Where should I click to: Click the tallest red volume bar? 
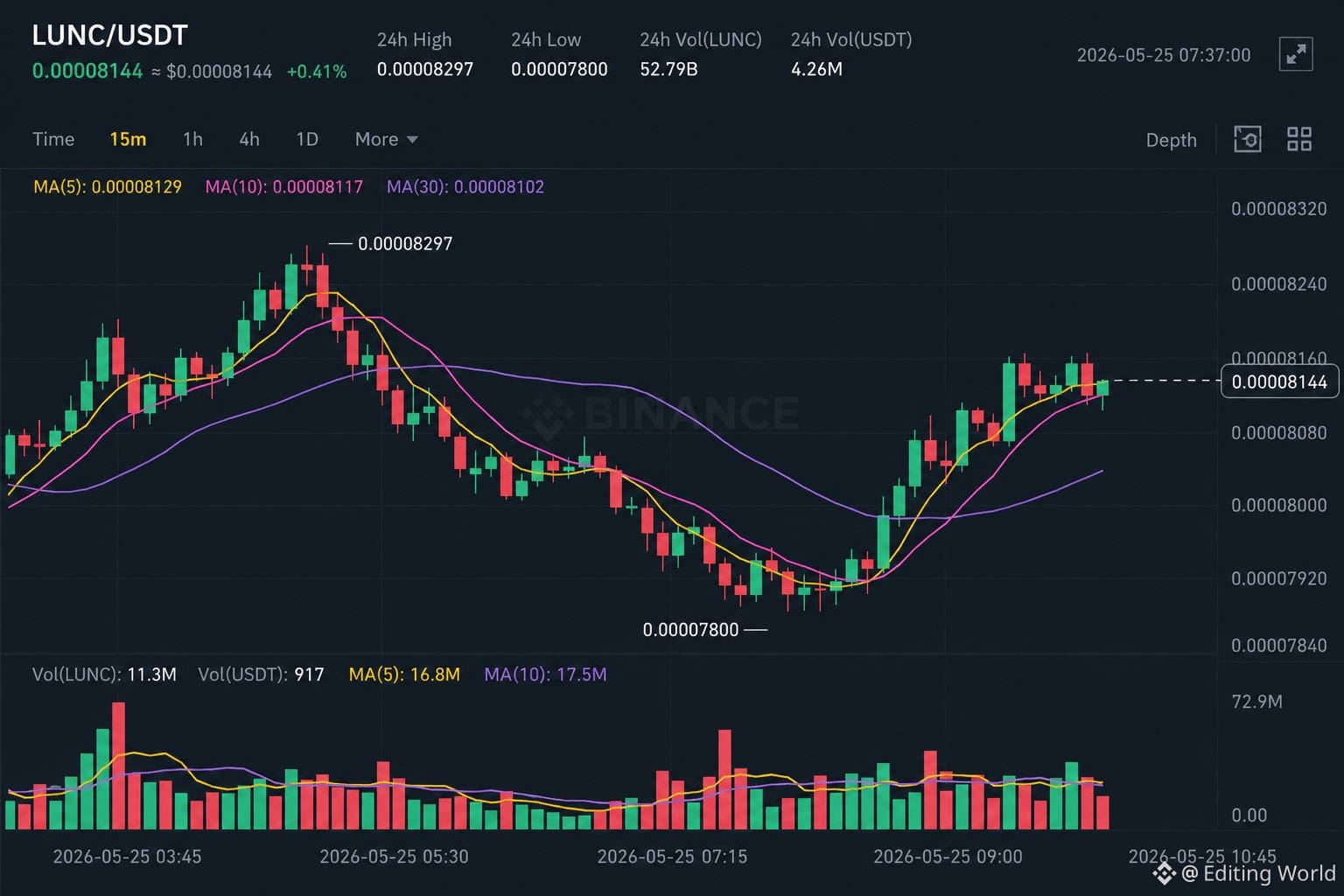(x=118, y=766)
